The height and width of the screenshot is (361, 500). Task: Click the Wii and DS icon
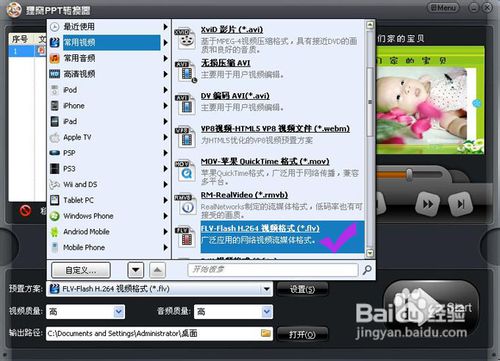pyautogui.click(x=55, y=184)
